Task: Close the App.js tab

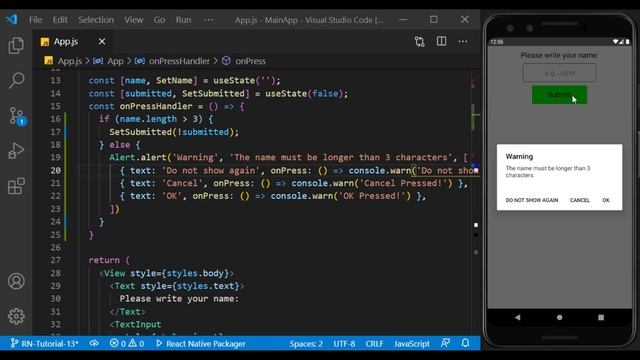Action: pyautogui.click(x=102, y=41)
